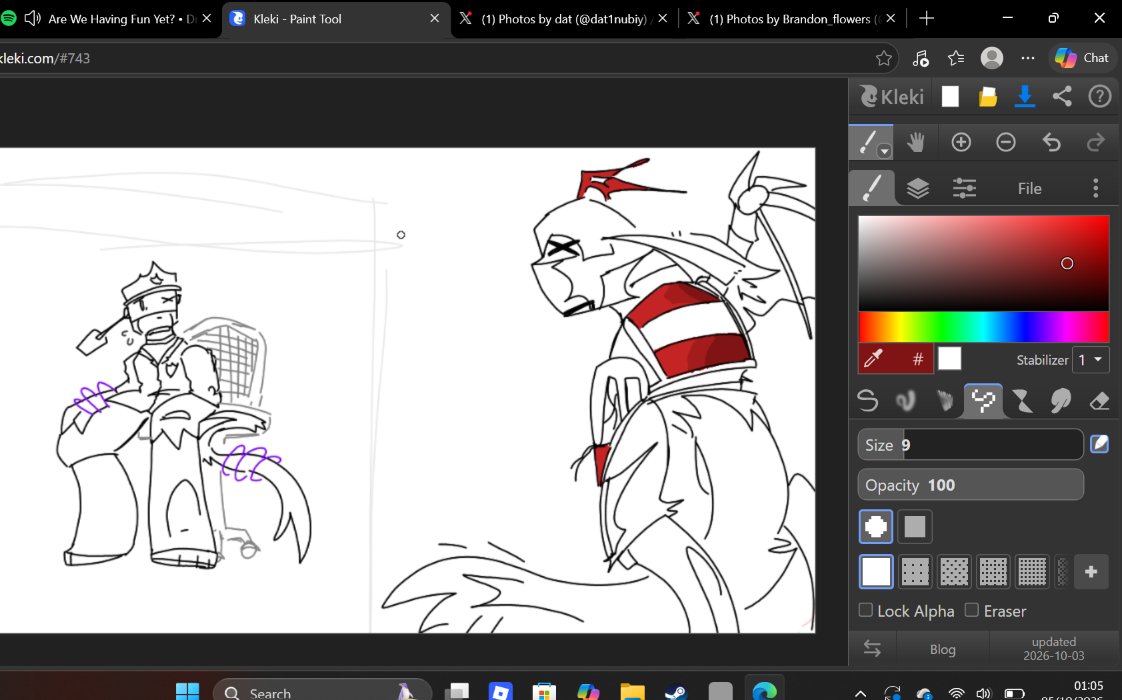Open a new browser tab
Screen dimensions: 1122x700
926,19
